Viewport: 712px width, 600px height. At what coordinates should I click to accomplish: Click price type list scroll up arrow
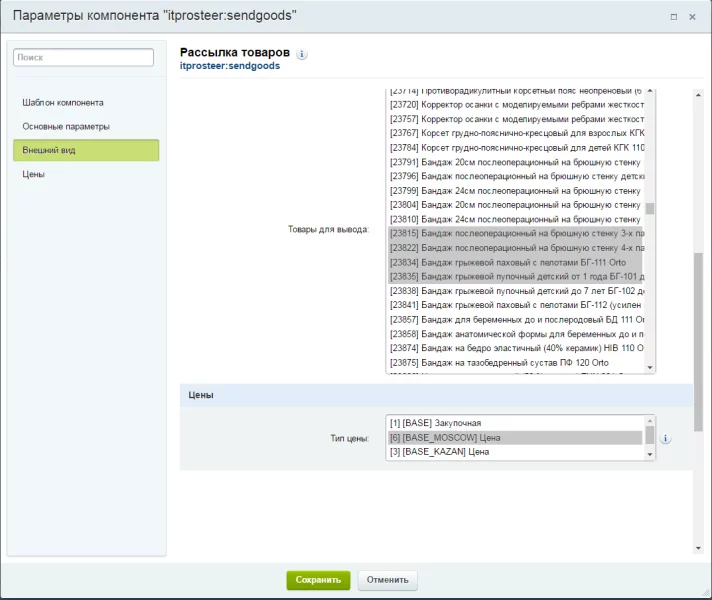650,421
